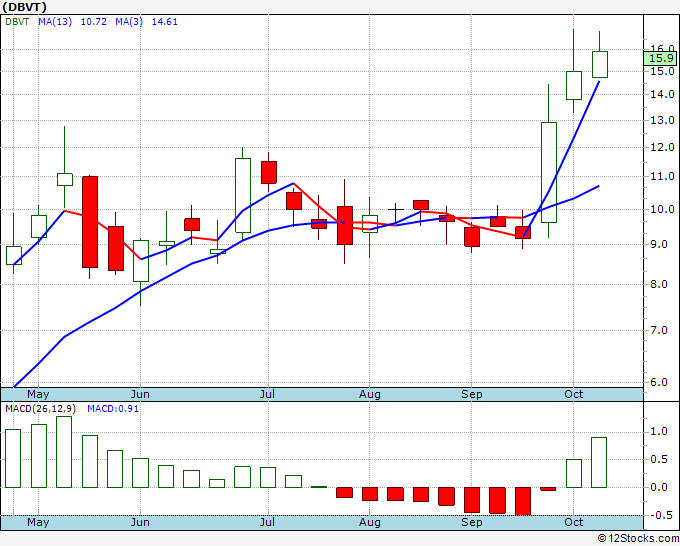Click May on the MACD panel time axis
Image resolution: width=680 pixels, height=546 pixels.
click(38, 522)
